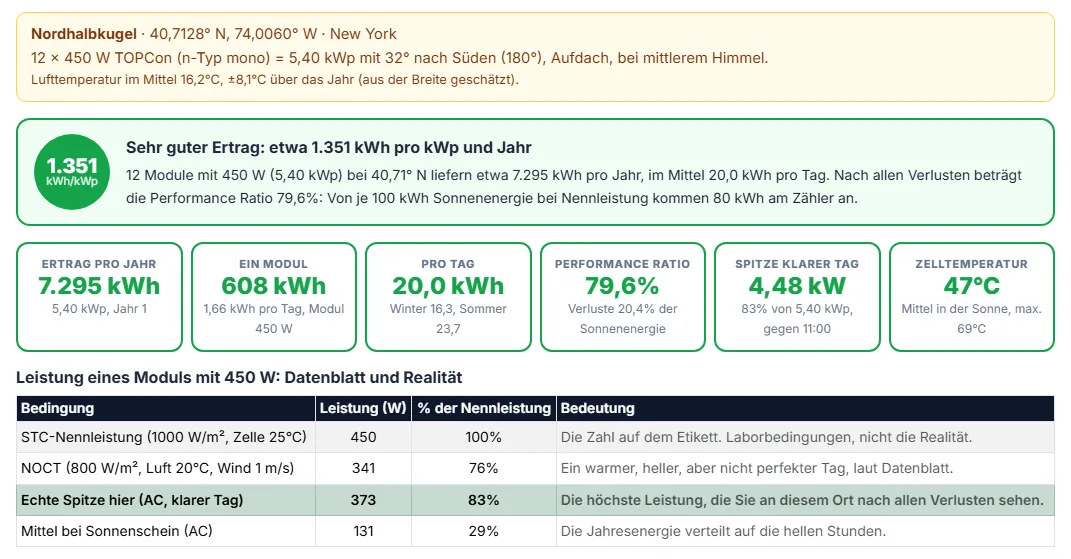Click the 'Nordhalbkugel' label in the yellow box

point(83,34)
